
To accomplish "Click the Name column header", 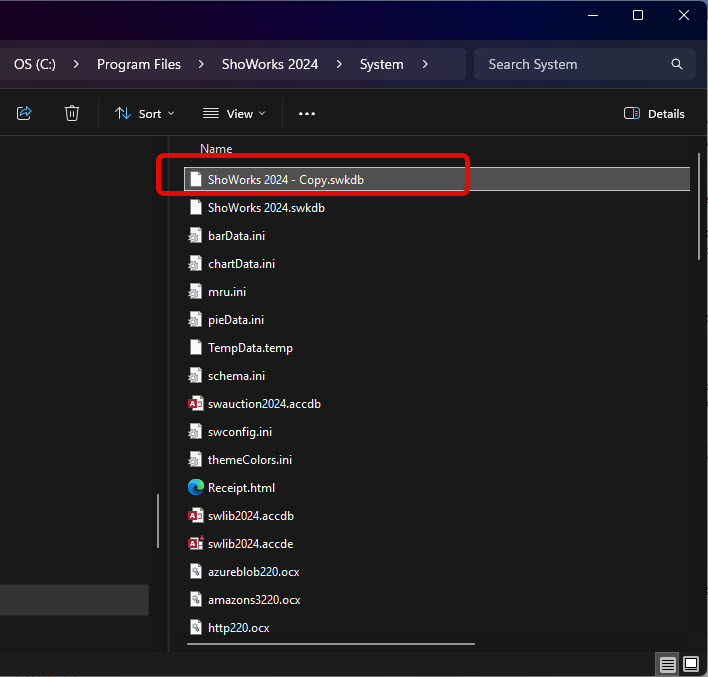I will 216,148.
